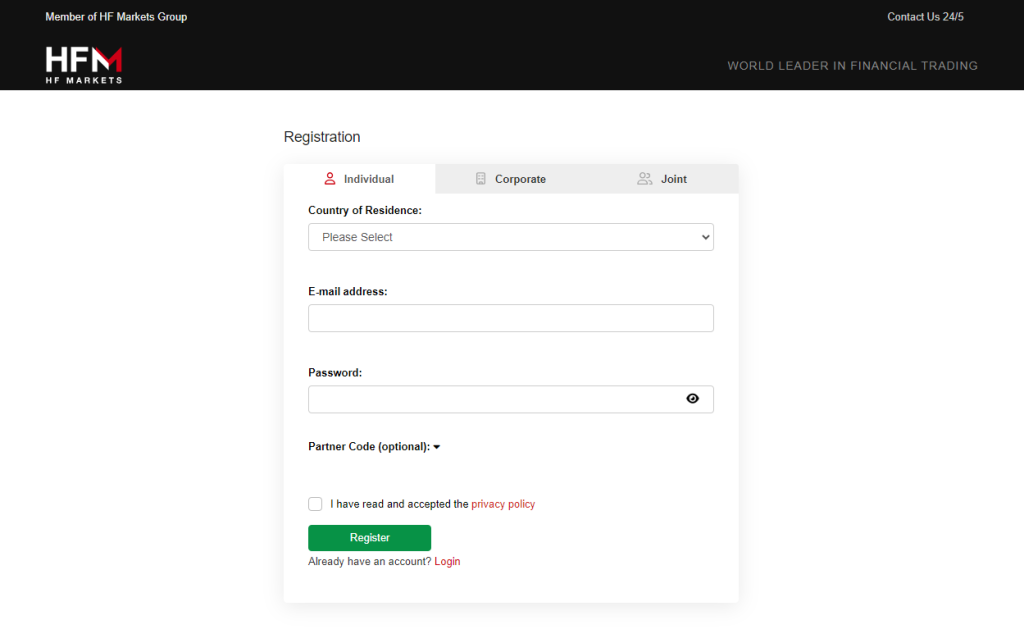
Task: Select the Individual tab label
Action: point(369,179)
